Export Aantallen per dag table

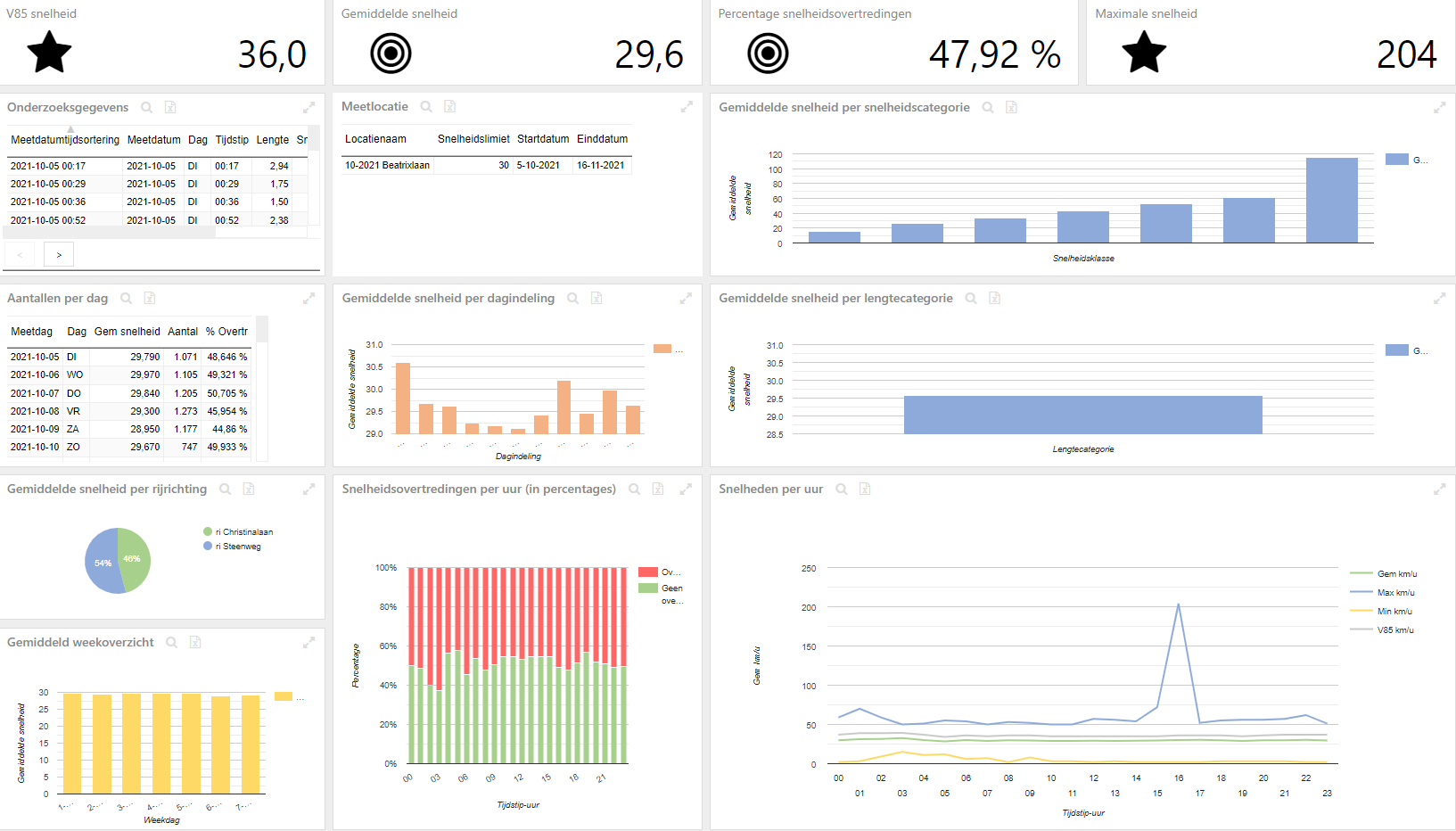click(x=150, y=298)
